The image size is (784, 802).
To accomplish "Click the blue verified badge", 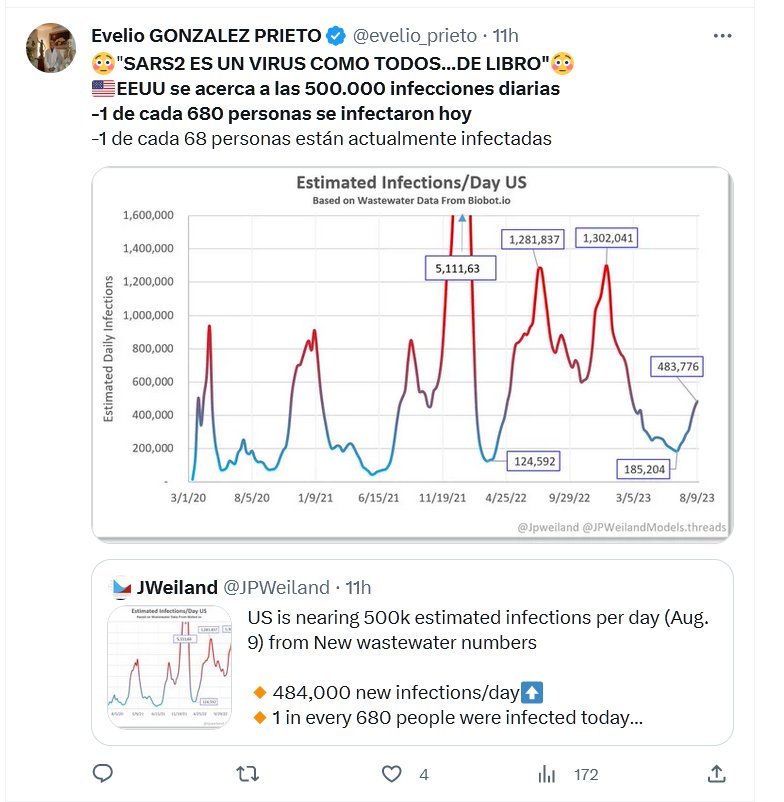I will coord(336,36).
